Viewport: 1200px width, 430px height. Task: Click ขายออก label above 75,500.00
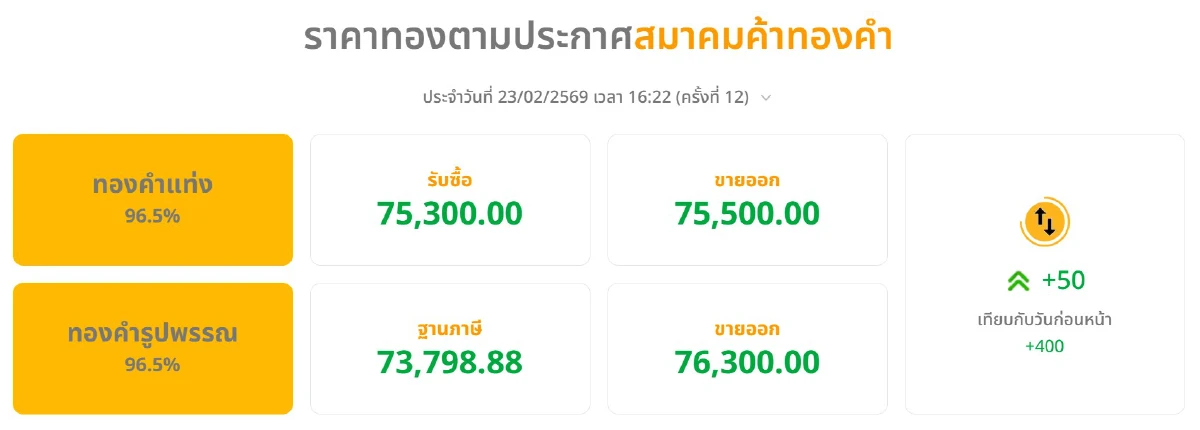pos(747,181)
